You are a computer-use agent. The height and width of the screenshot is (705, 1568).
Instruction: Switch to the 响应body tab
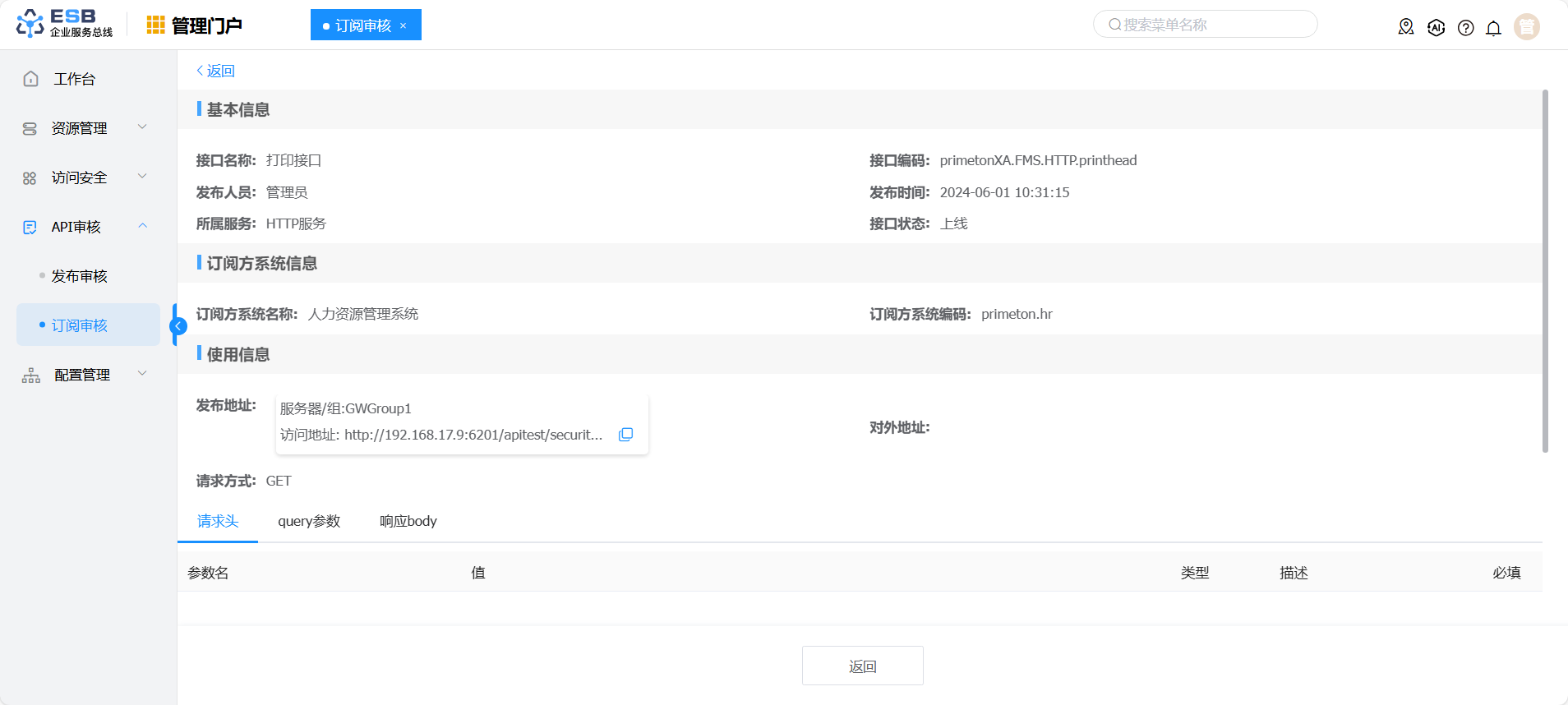[x=408, y=521]
